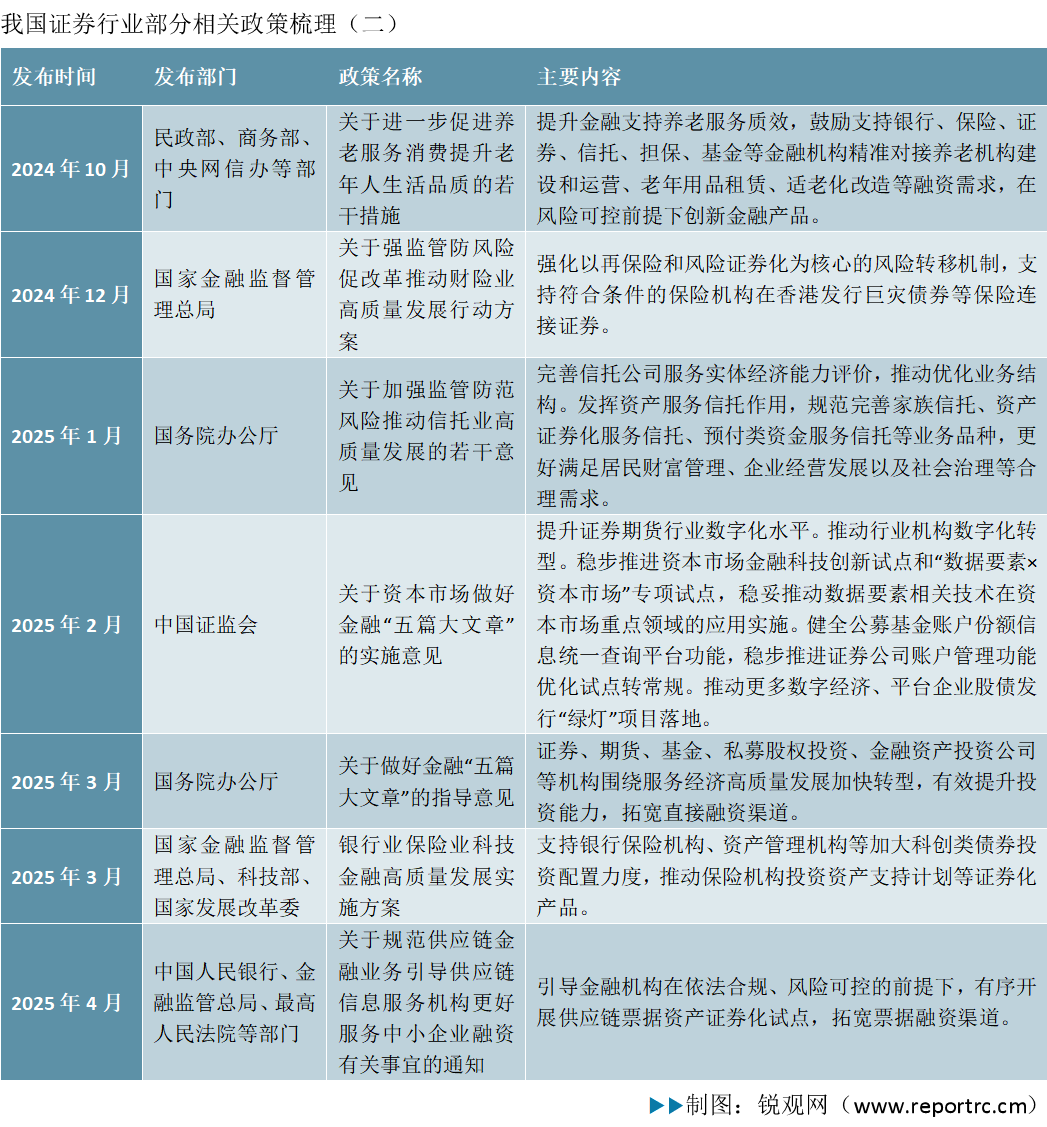Viewport: 1047px width, 1127px height.
Task: Click the blue double-arrow icon before 制图
Action: tap(666, 1105)
